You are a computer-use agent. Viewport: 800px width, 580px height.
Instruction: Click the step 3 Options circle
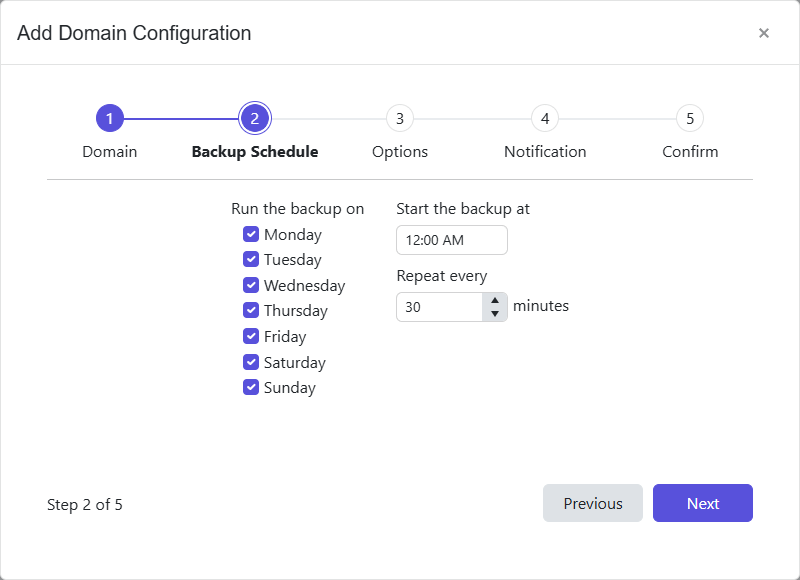399,117
